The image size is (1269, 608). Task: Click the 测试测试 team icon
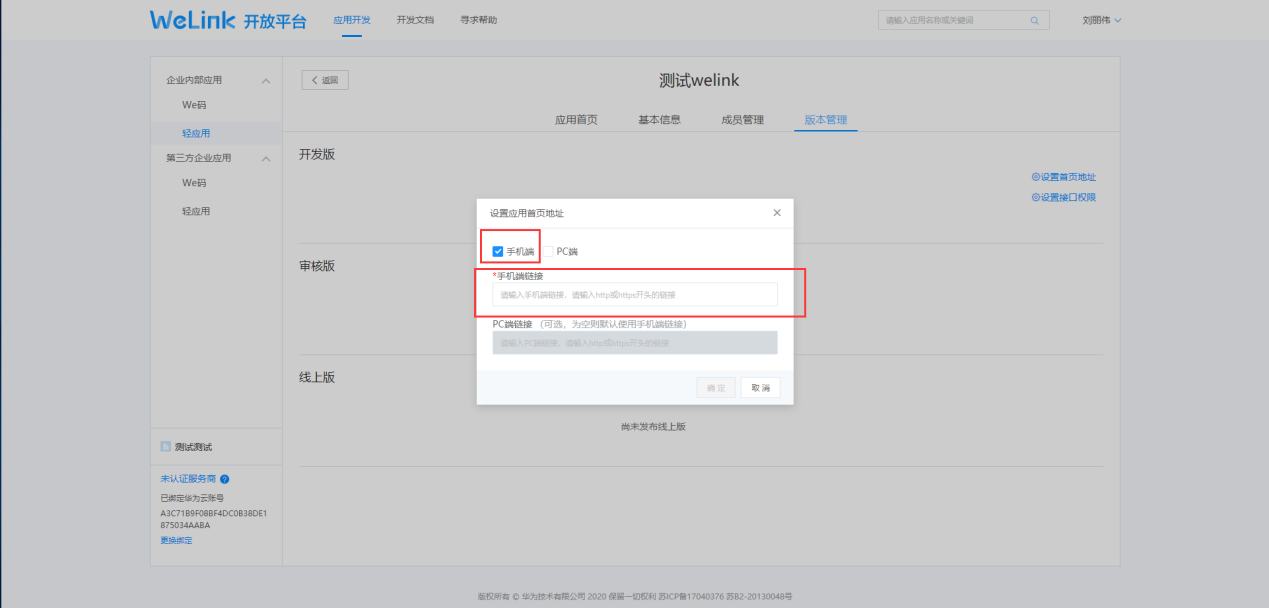point(166,447)
